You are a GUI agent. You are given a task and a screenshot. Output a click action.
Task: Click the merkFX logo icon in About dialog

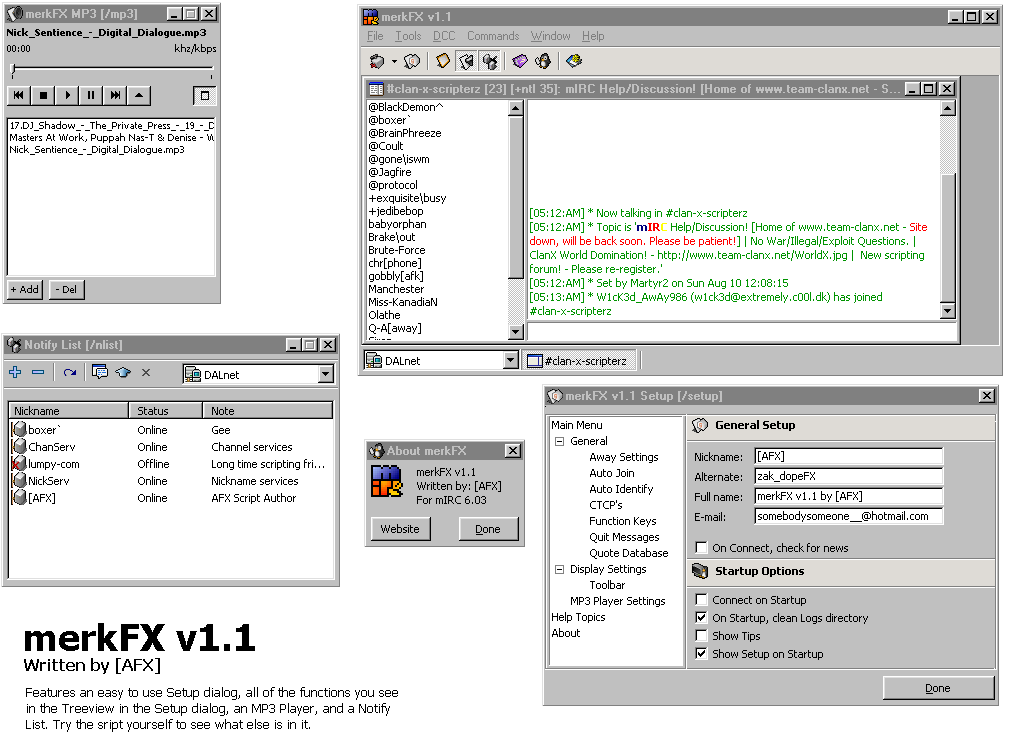(x=387, y=481)
